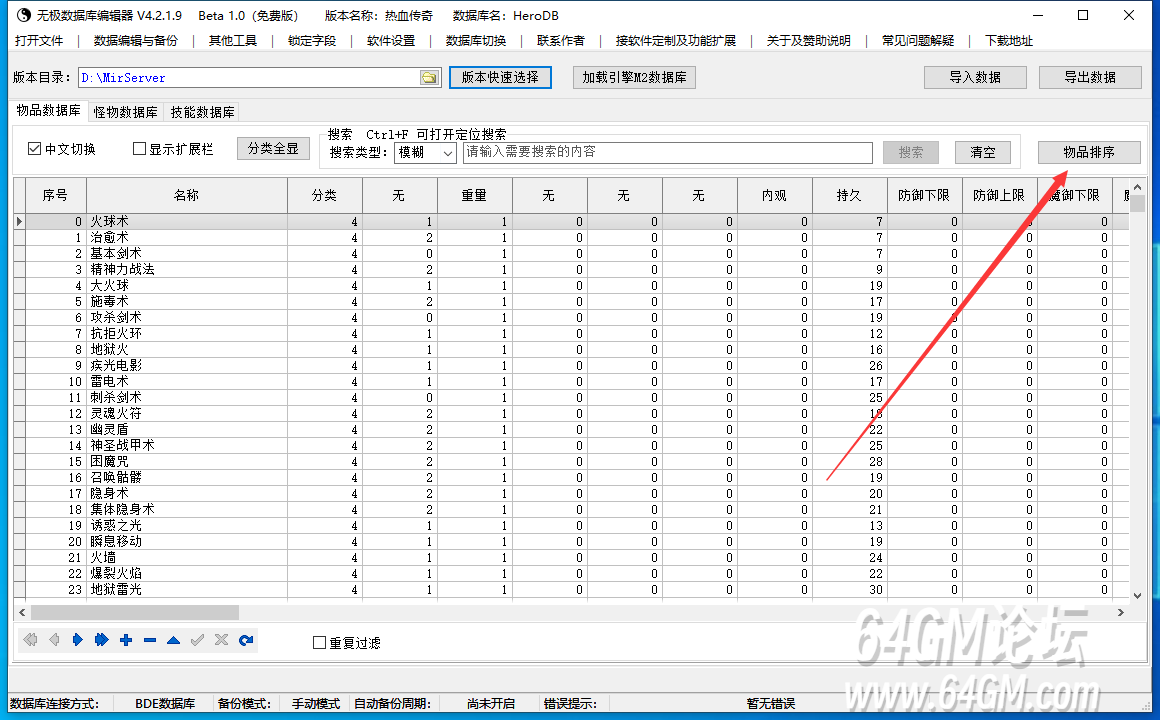Click the down arrow of vertical scrollbar

pyautogui.click(x=1138, y=595)
